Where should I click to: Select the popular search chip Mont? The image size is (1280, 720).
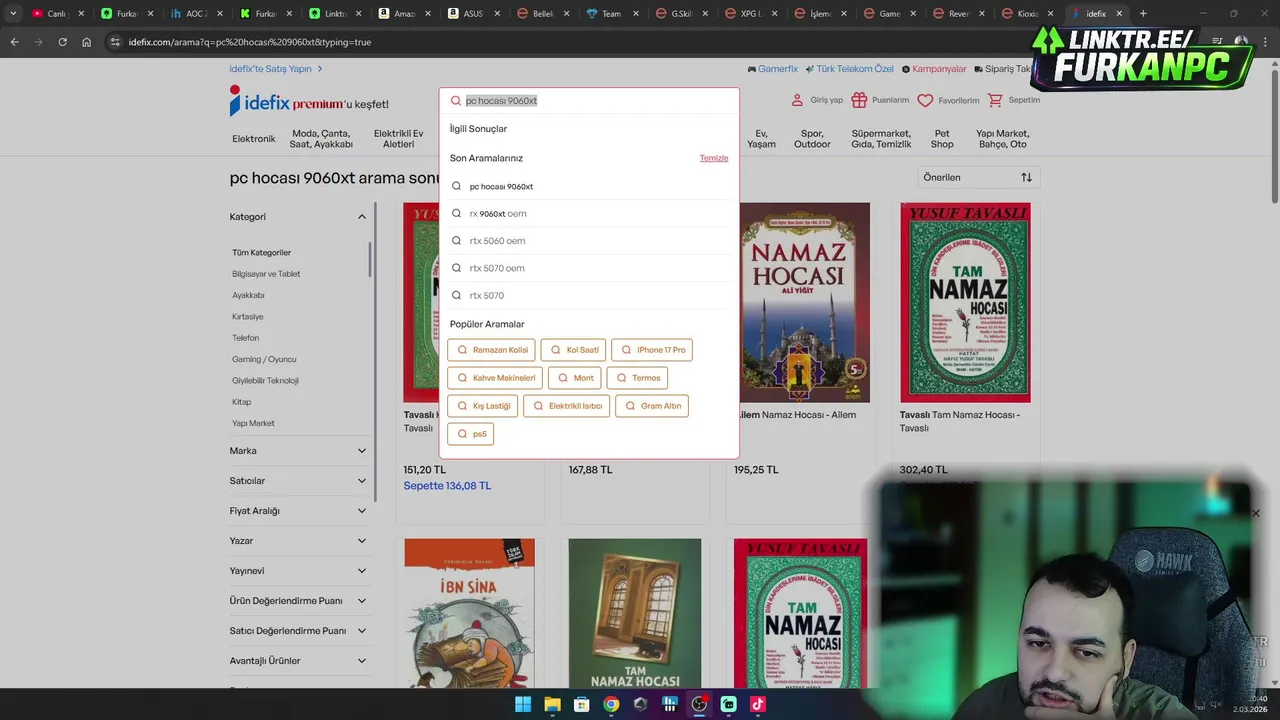[x=575, y=378]
